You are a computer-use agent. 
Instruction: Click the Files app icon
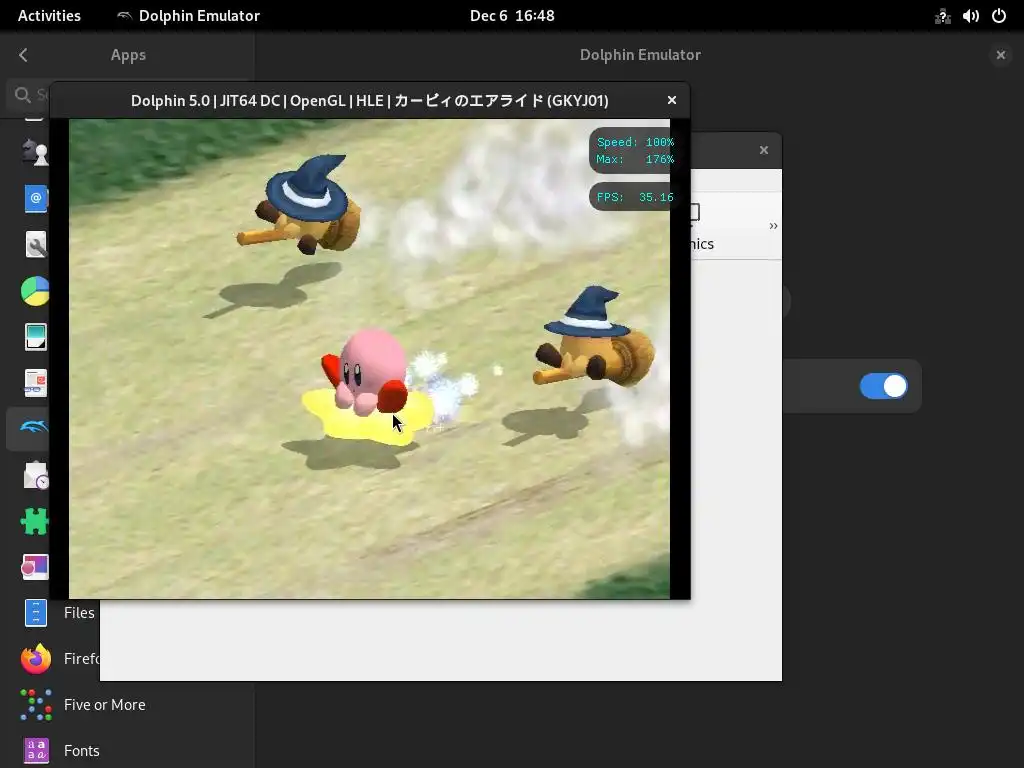tap(36, 613)
